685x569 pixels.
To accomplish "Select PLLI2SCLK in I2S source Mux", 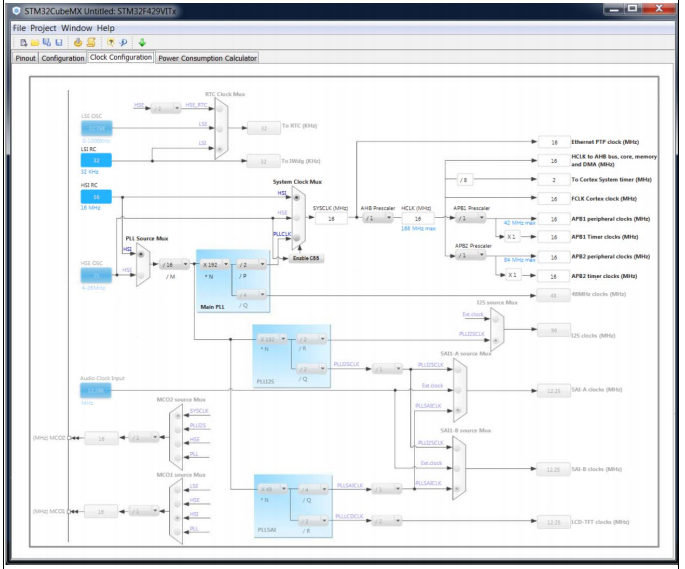I will (x=496, y=340).
